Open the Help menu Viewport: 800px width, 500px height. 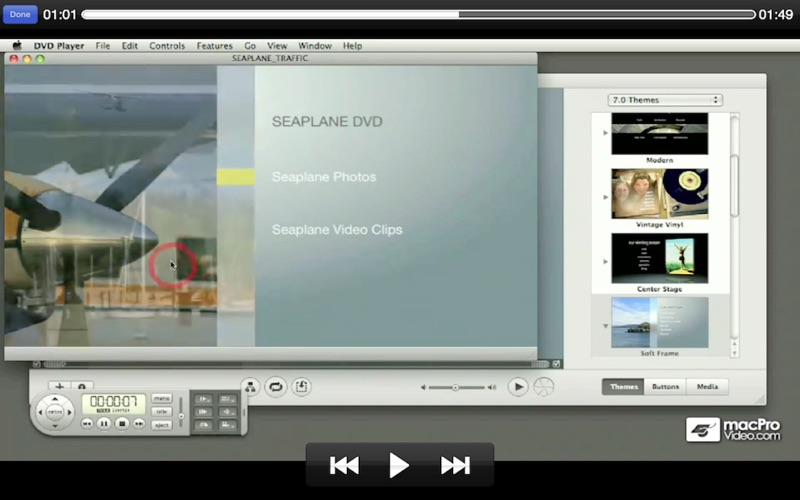[x=352, y=46]
